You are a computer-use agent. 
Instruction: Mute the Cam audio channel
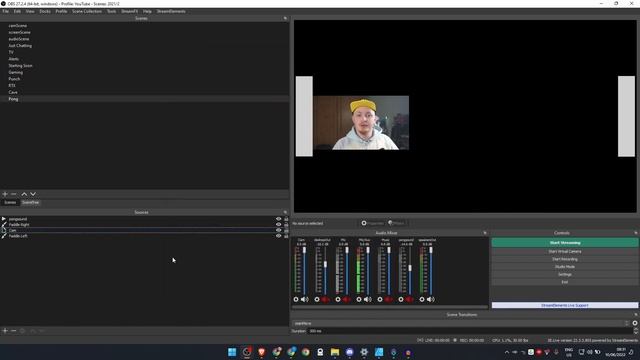tap(305, 300)
